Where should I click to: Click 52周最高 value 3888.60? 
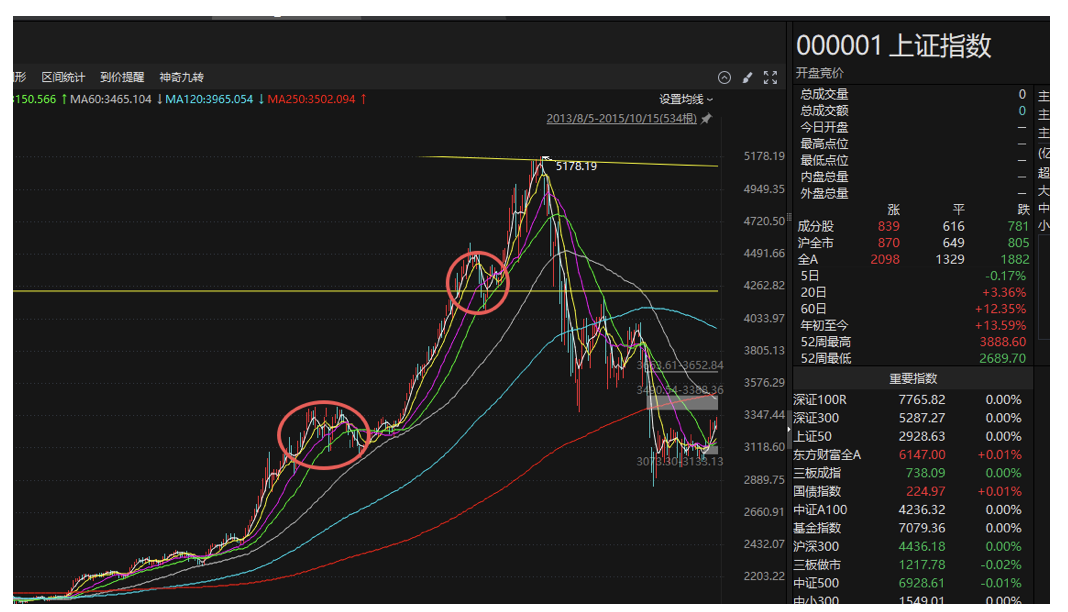click(x=1003, y=342)
